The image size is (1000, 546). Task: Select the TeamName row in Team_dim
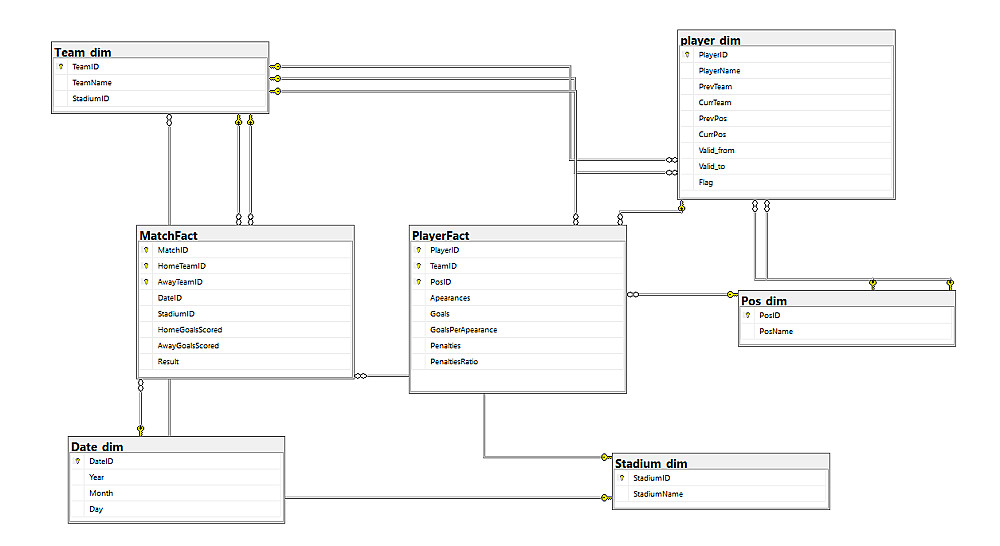tap(159, 82)
